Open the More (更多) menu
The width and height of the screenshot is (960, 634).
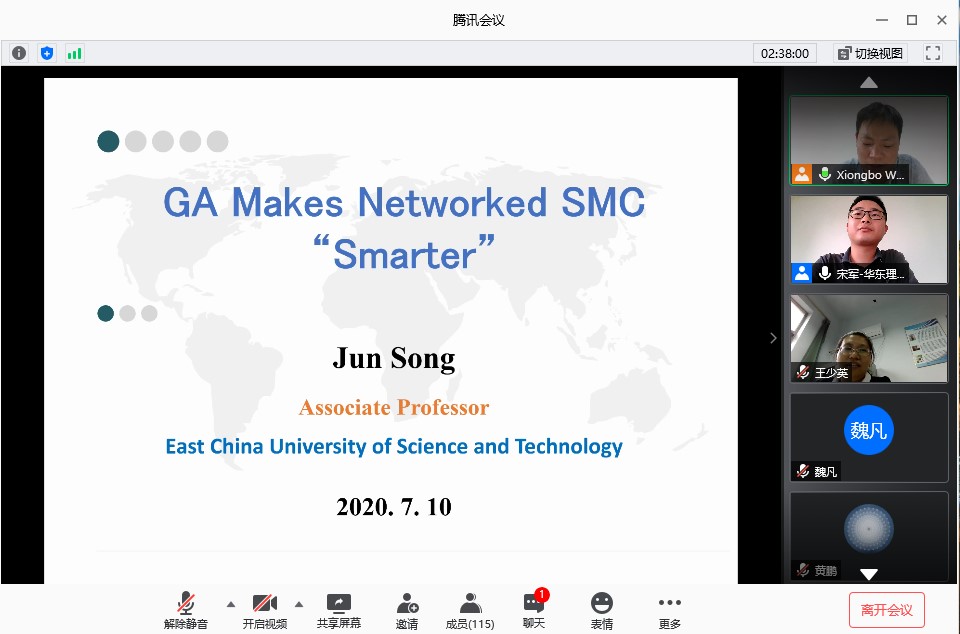click(669, 610)
